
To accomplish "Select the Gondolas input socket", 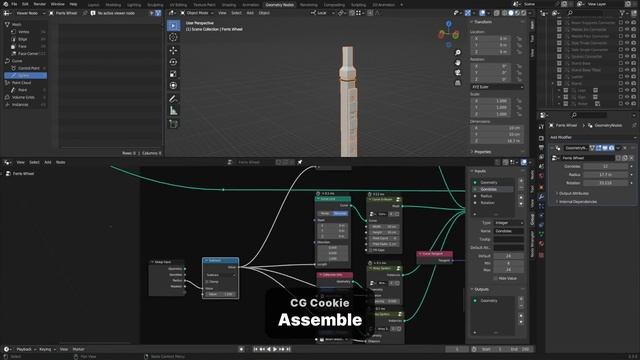I will [x=493, y=189].
